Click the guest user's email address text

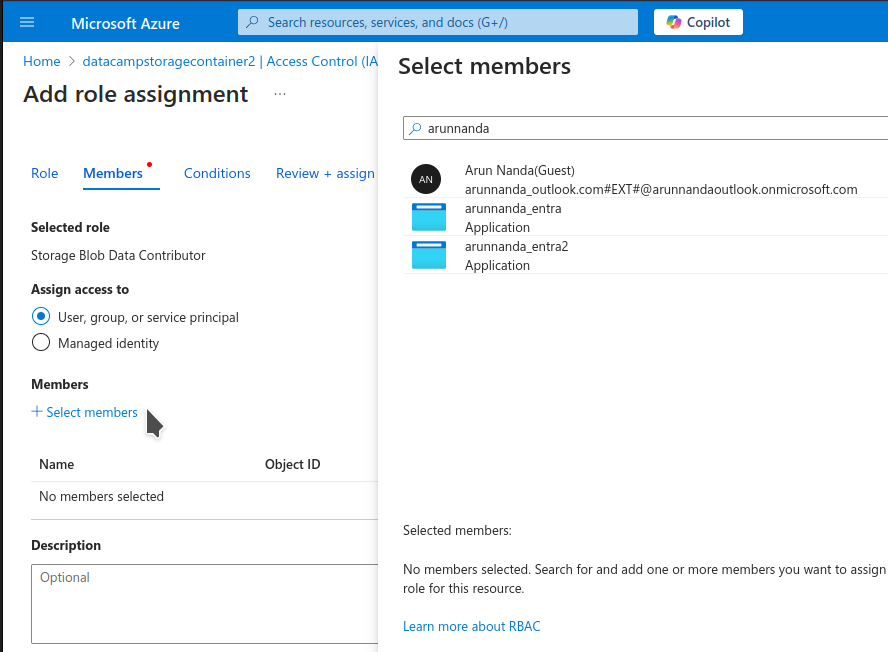pos(661,189)
